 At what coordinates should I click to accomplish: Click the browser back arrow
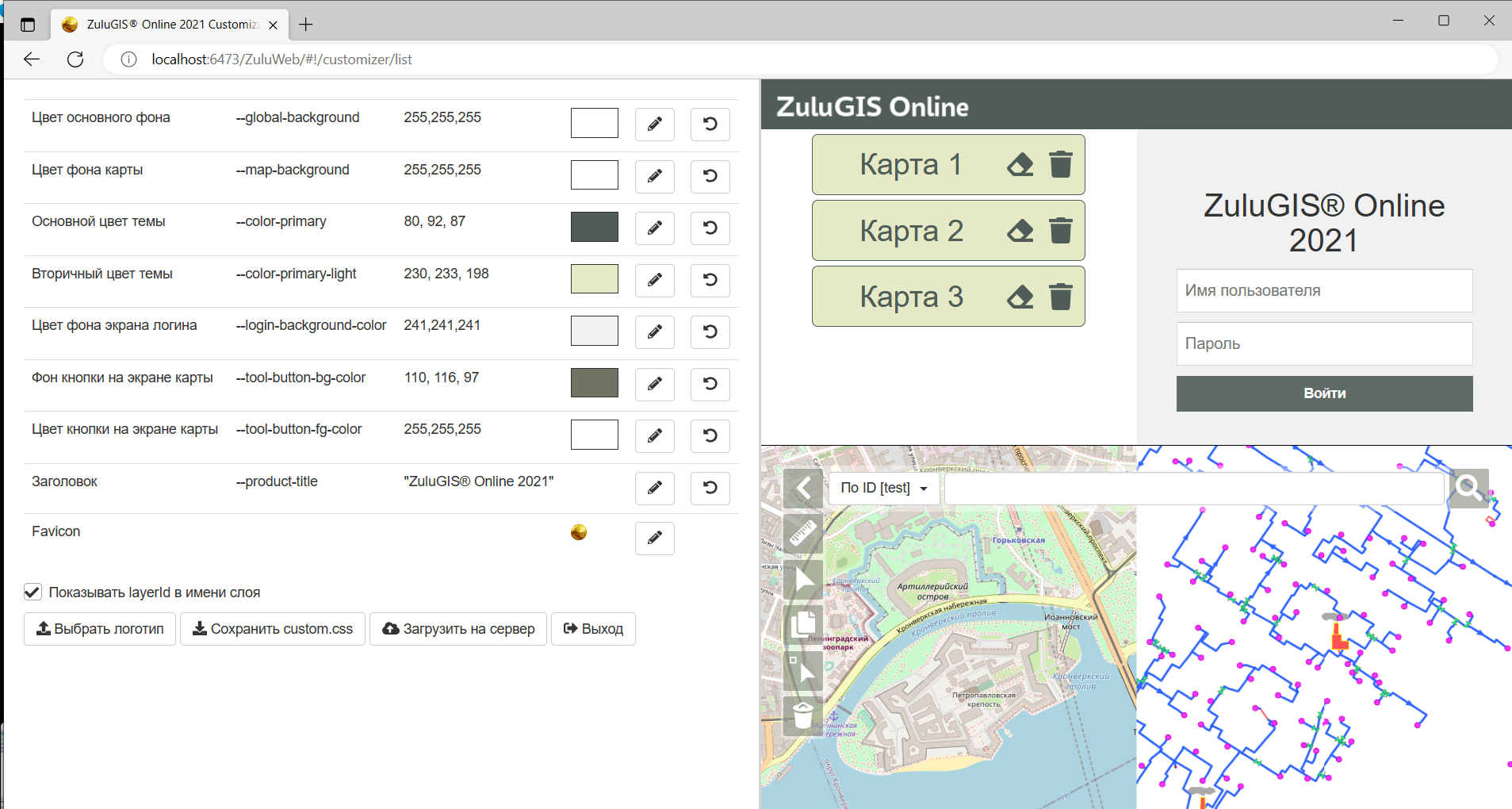pyautogui.click(x=32, y=59)
